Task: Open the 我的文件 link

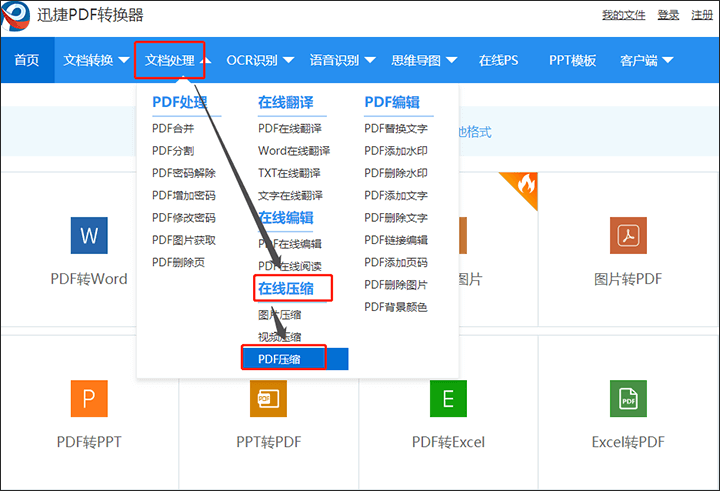Action: [624, 15]
